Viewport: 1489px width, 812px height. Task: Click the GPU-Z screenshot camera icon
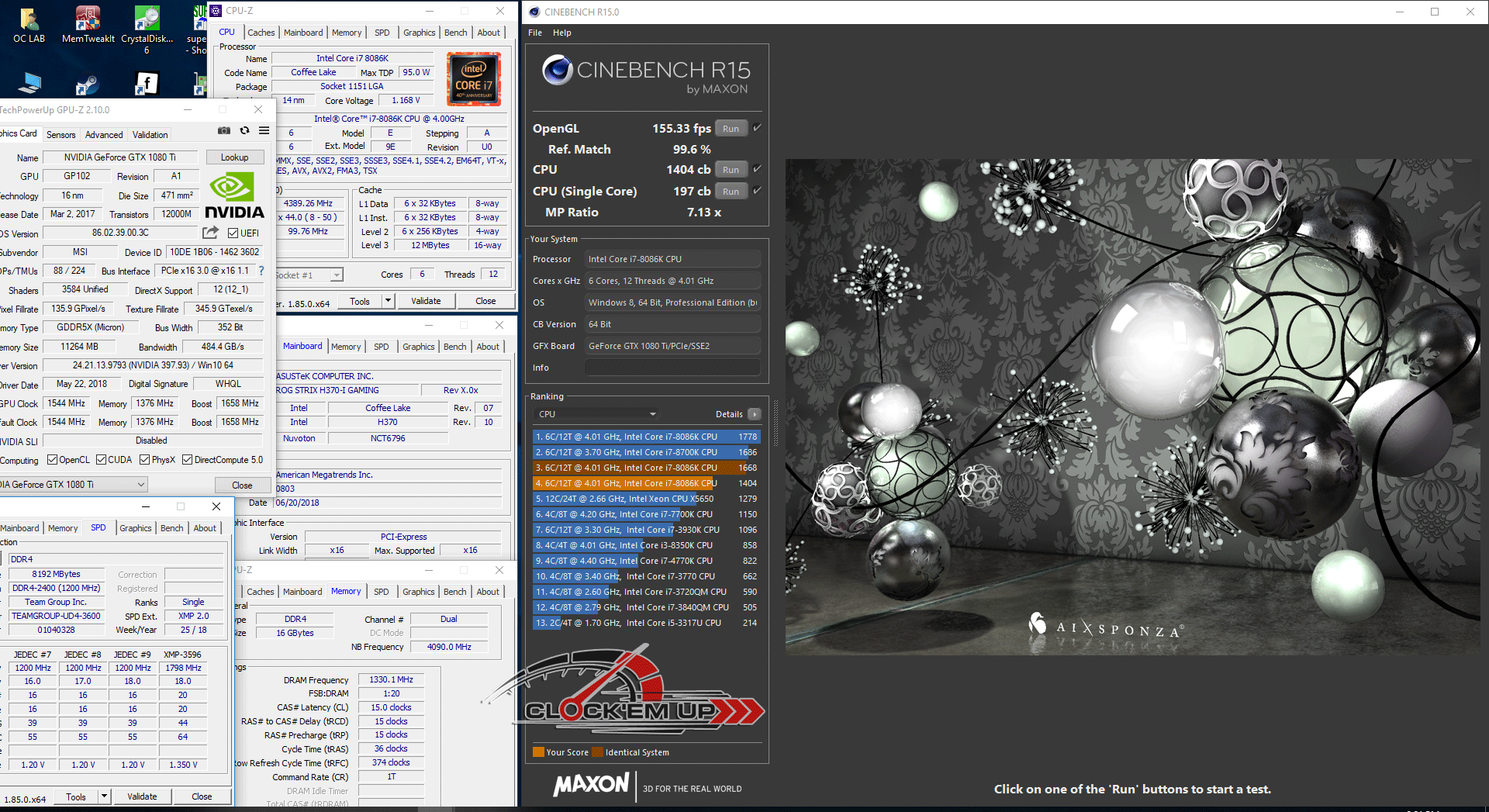[224, 130]
